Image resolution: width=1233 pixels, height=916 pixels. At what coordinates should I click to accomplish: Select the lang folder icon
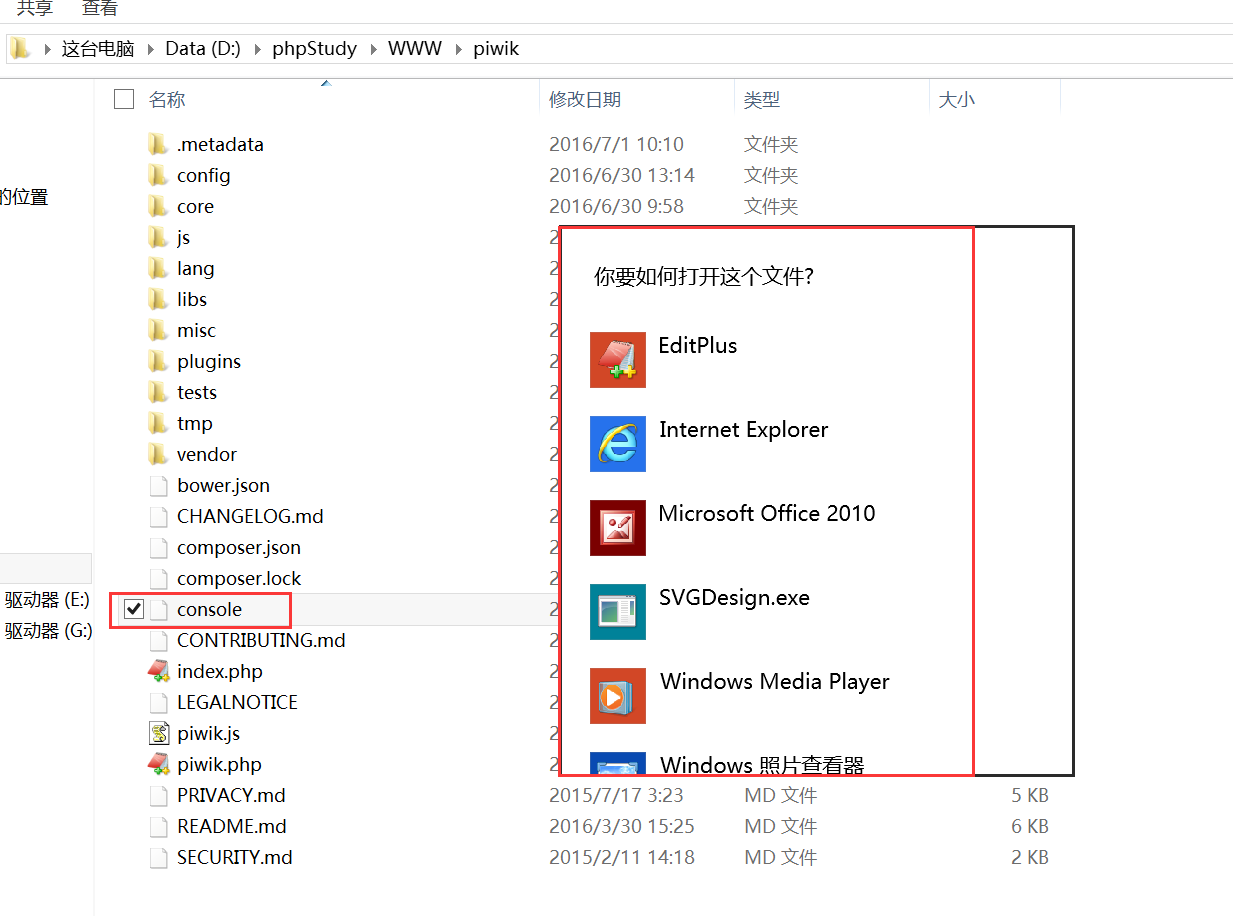(x=157, y=268)
